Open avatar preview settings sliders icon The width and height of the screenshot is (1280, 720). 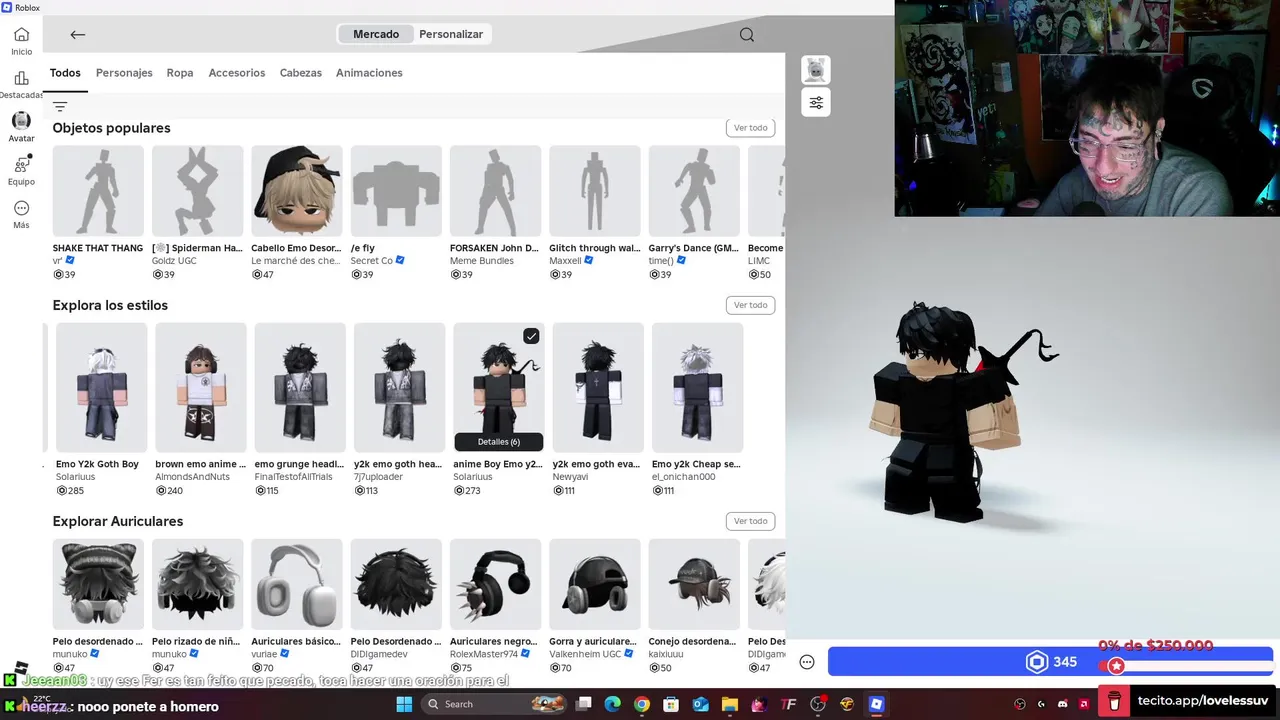816,102
